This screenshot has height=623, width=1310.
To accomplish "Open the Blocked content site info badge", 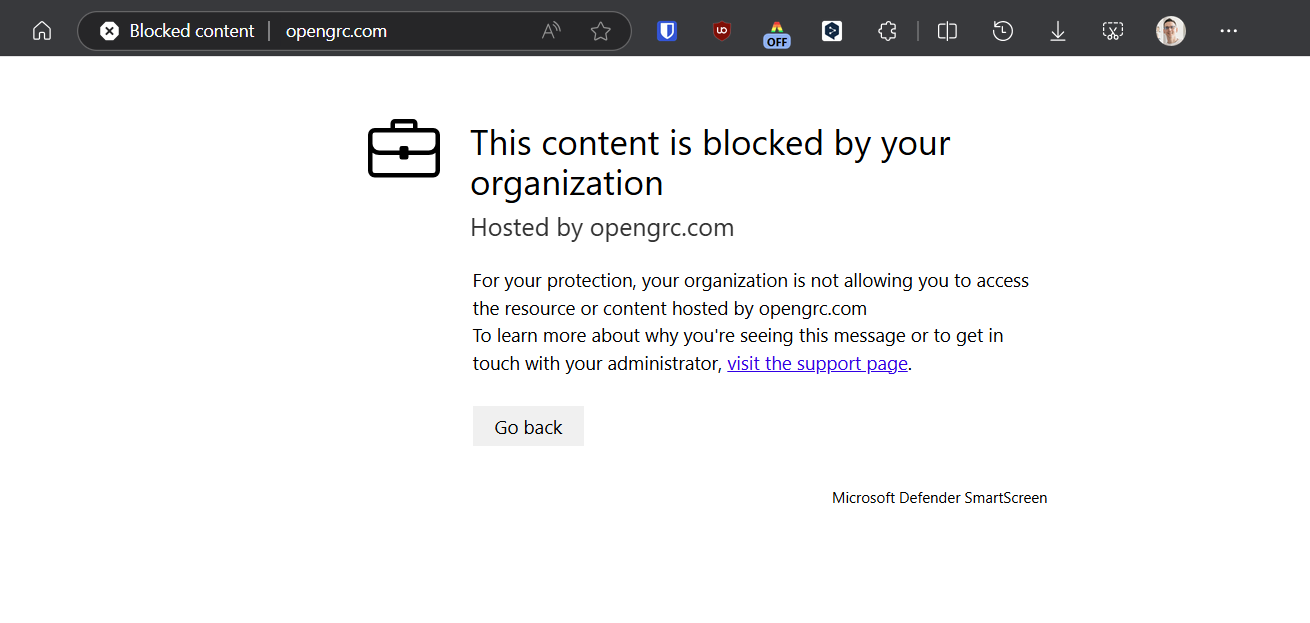I will point(177,31).
